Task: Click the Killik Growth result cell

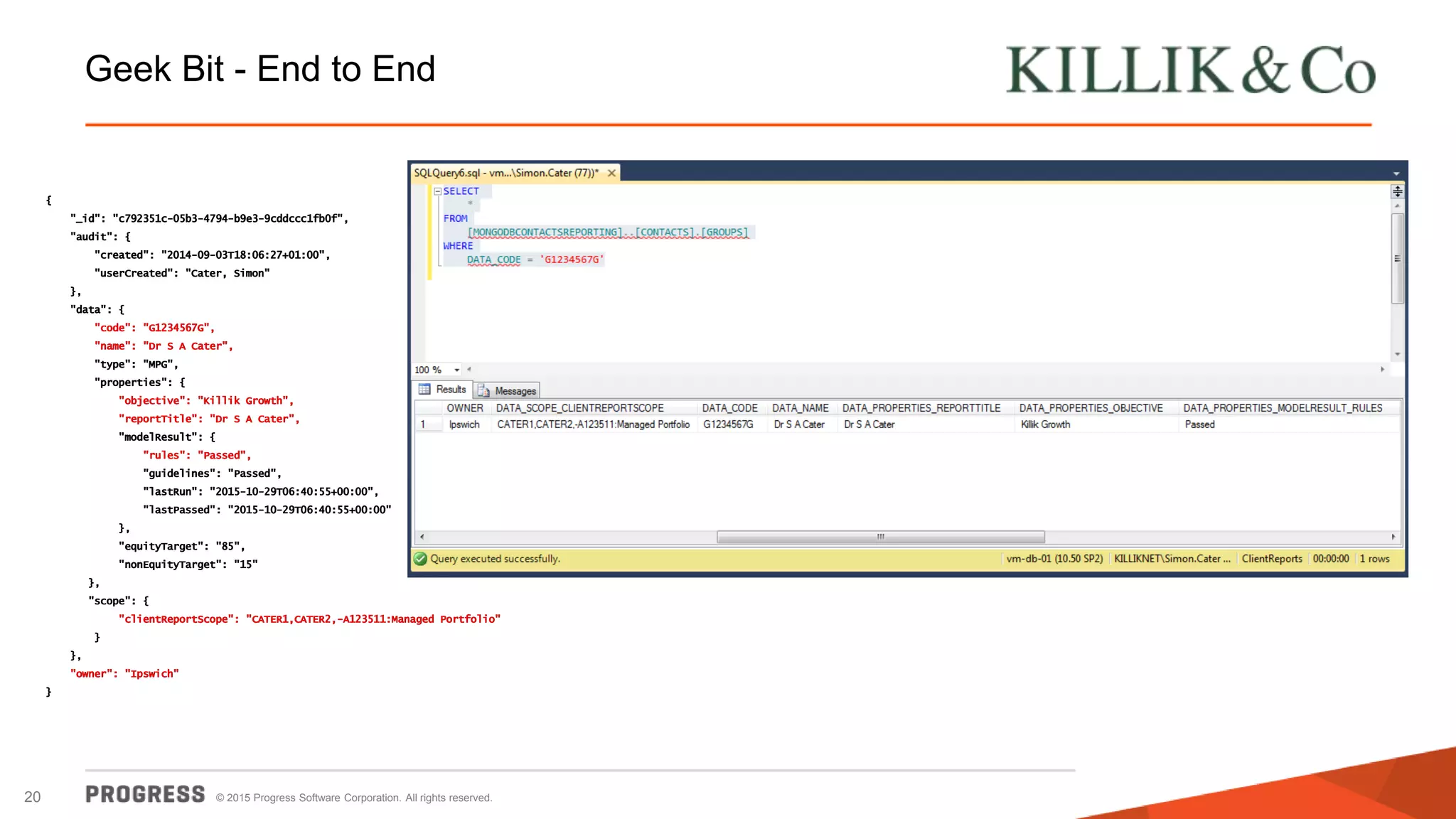Action: [x=1045, y=424]
